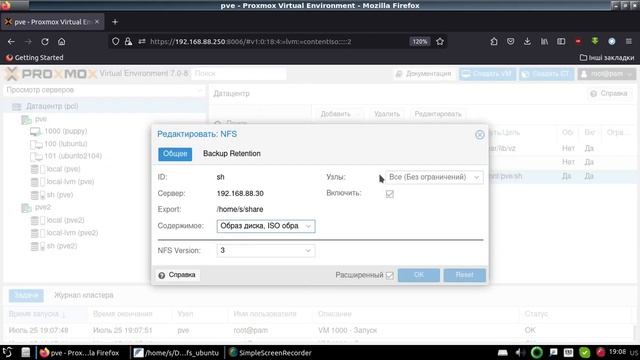This screenshot has width=640, height=360.
Task: Reload the current page
Action: tap(44, 41)
